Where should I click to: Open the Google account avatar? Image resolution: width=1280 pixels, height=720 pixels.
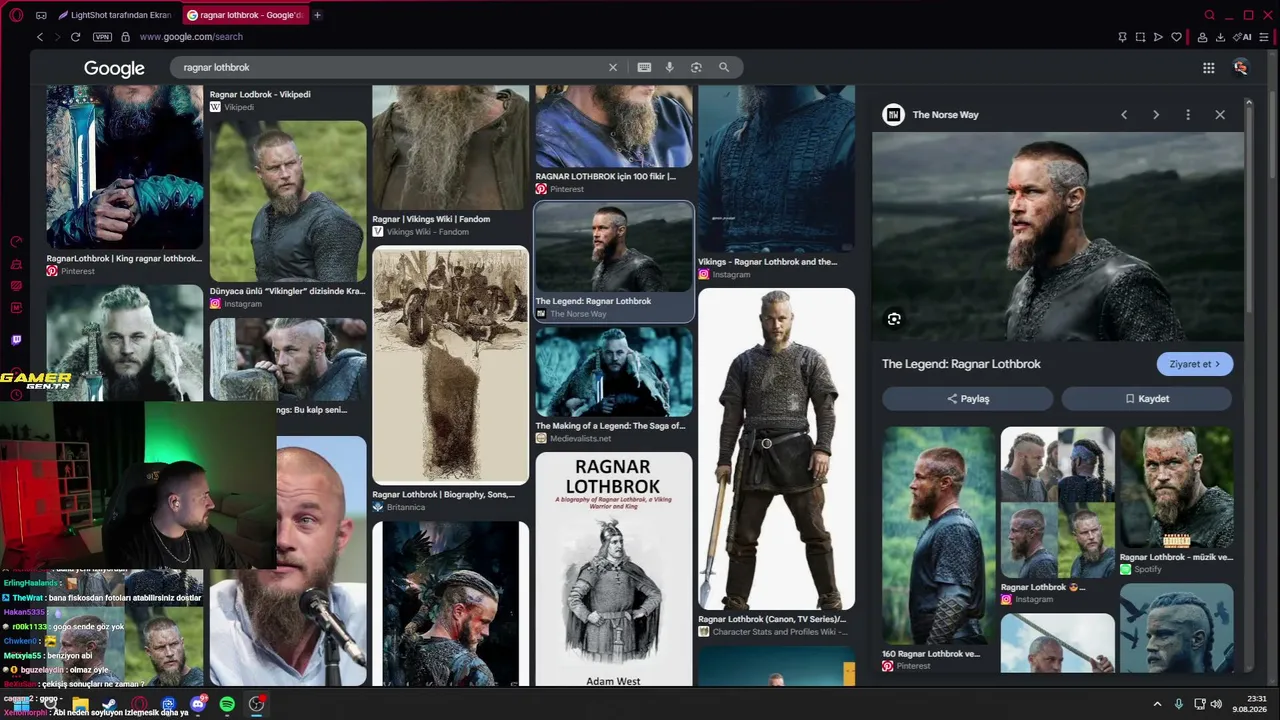1241,67
